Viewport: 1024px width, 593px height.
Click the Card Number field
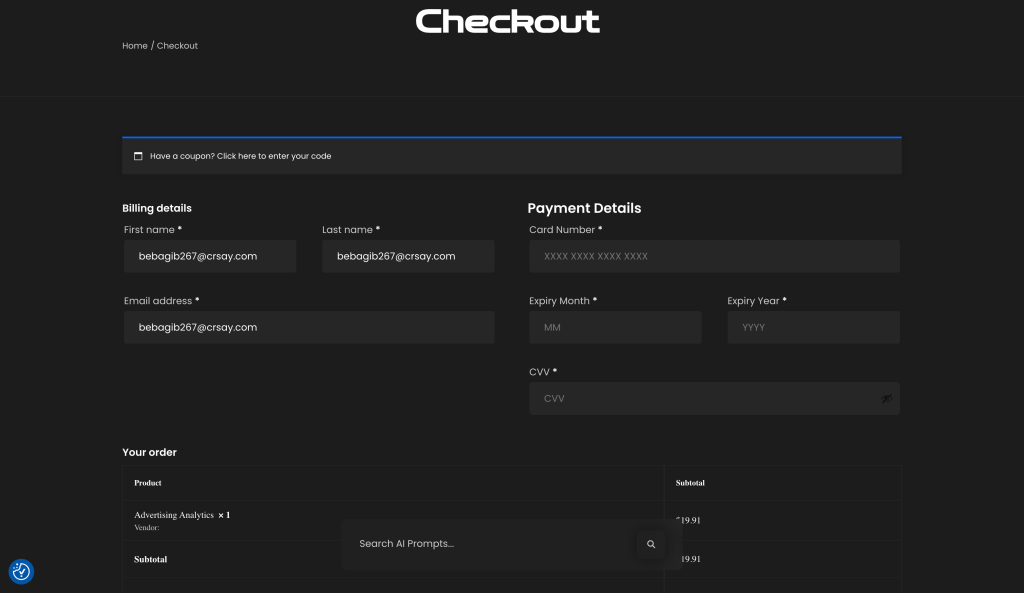pyautogui.click(x=714, y=256)
